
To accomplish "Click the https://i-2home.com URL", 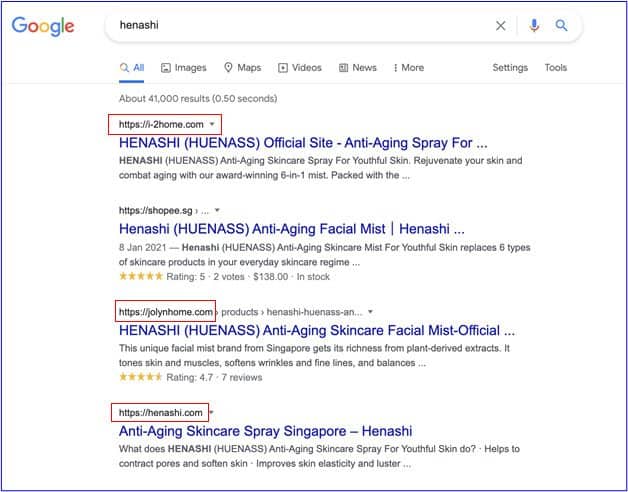I will (161, 125).
